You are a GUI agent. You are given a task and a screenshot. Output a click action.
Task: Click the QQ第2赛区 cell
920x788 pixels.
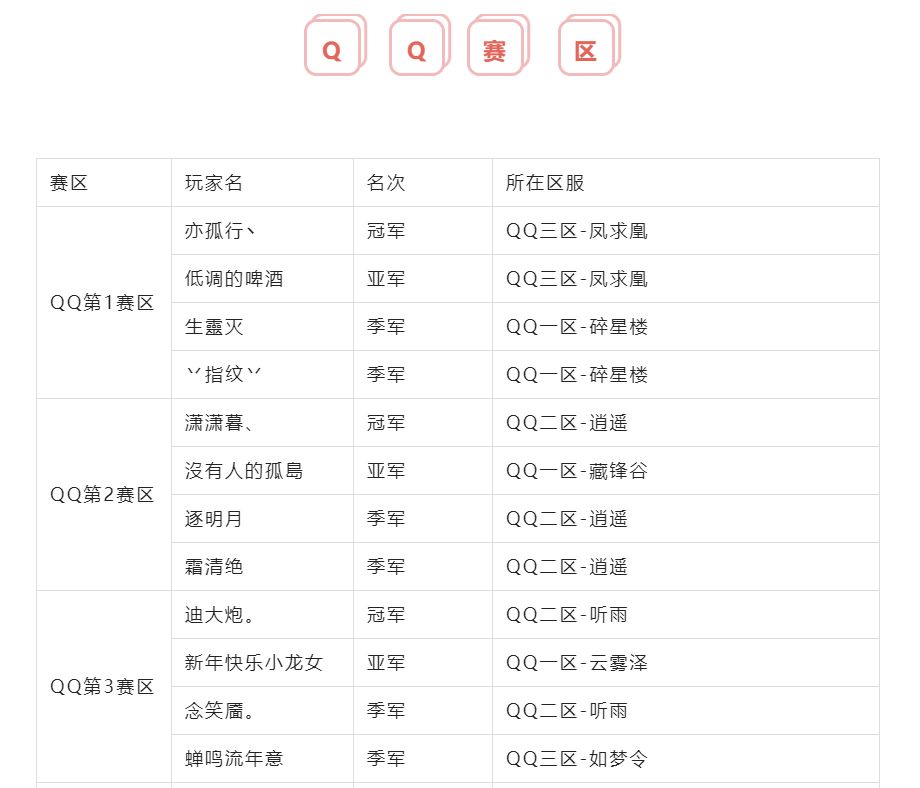(102, 495)
